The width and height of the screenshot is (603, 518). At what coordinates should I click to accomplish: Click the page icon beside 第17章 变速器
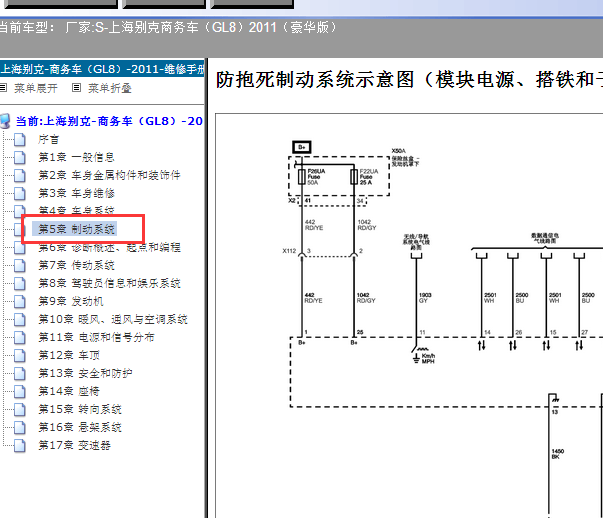[x=20, y=446]
